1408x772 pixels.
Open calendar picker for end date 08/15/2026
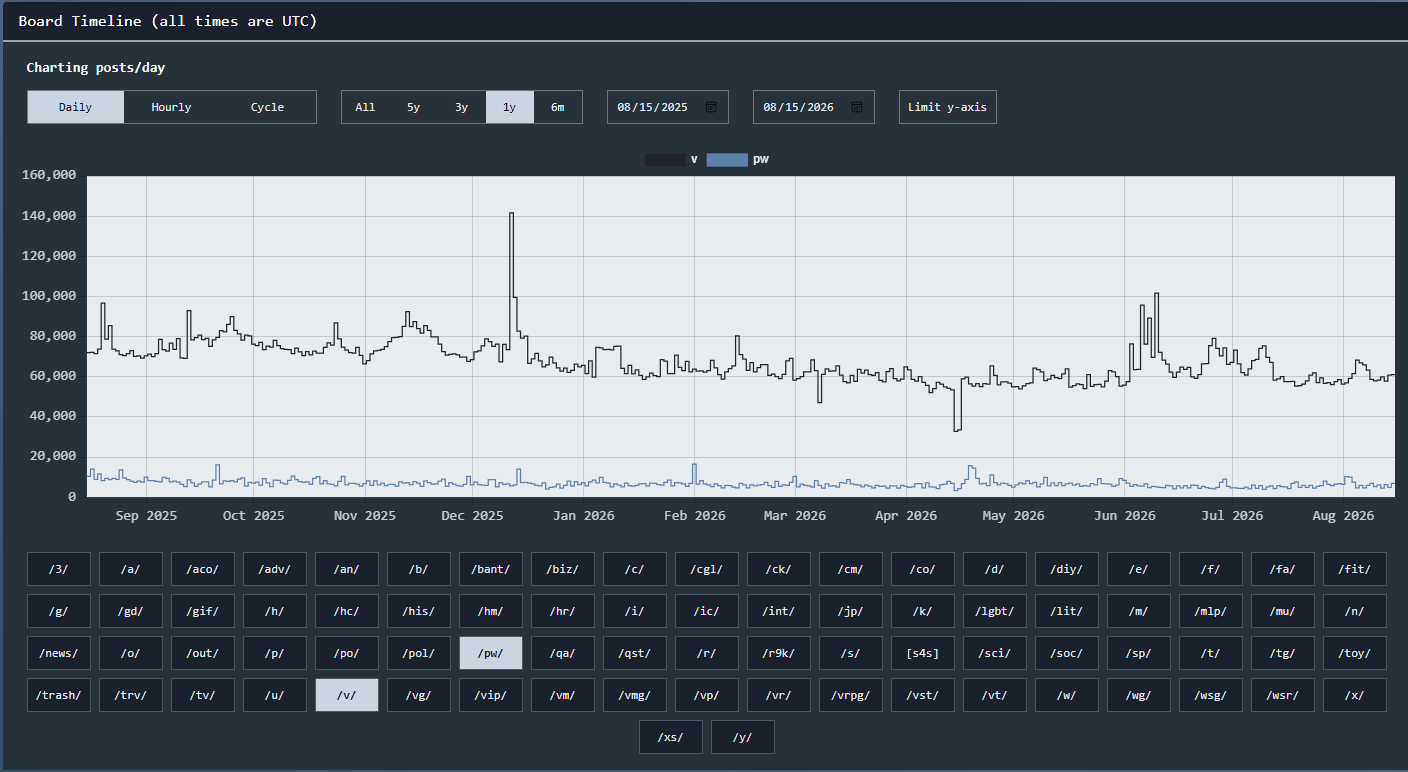pyautogui.click(x=857, y=107)
